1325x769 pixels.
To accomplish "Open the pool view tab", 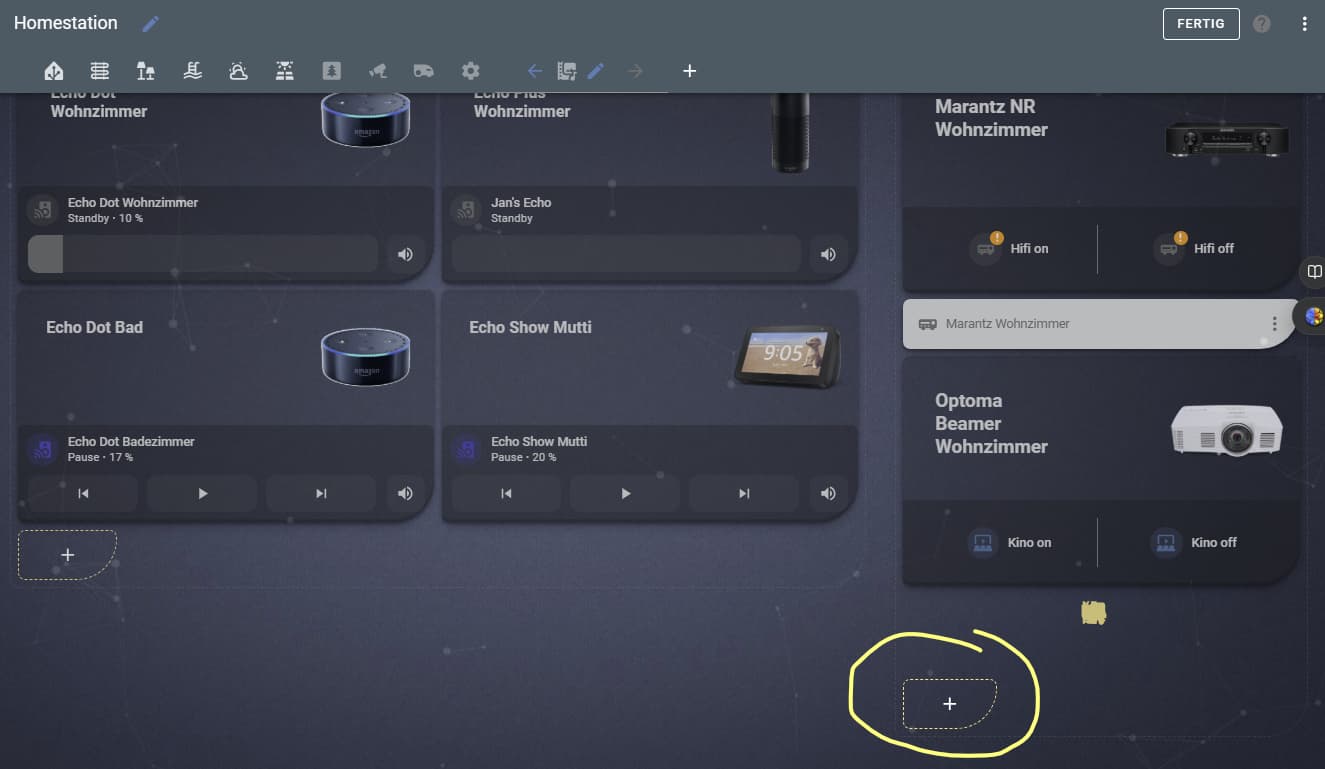I will [x=193, y=71].
